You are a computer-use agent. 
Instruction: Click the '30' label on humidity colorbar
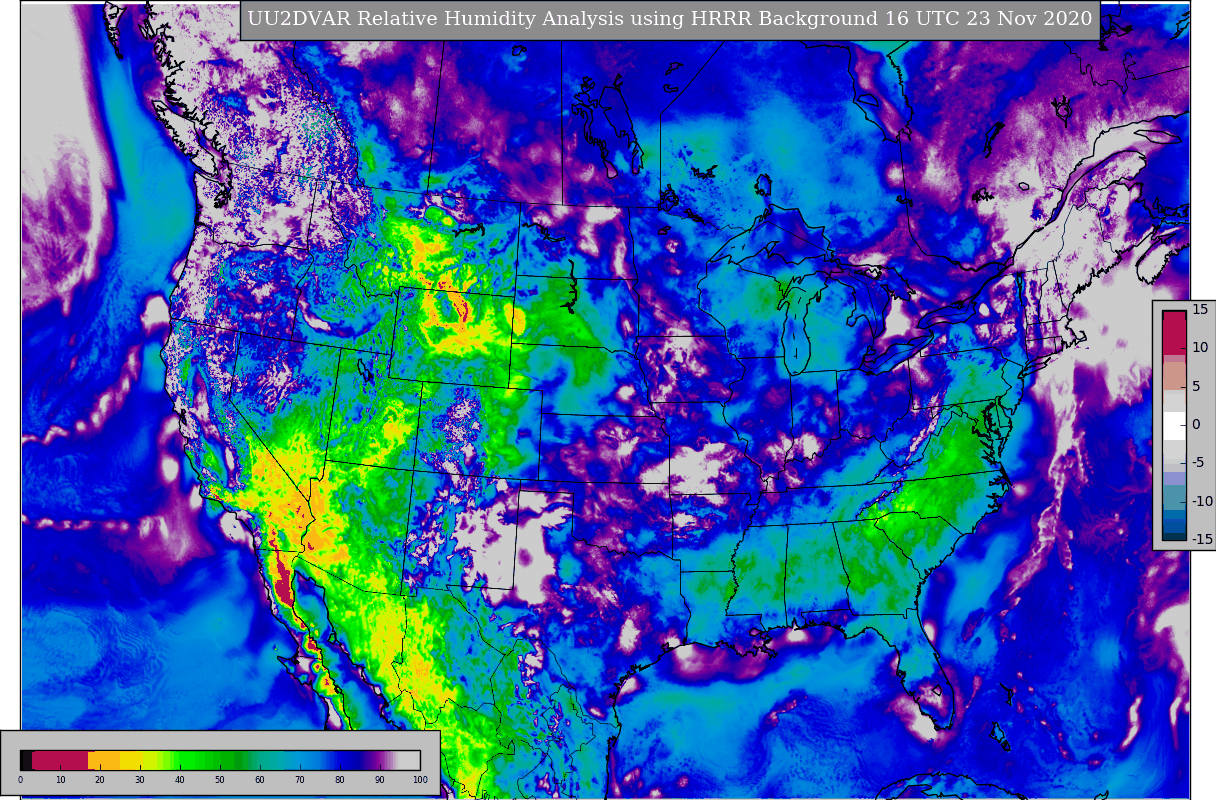(x=140, y=780)
